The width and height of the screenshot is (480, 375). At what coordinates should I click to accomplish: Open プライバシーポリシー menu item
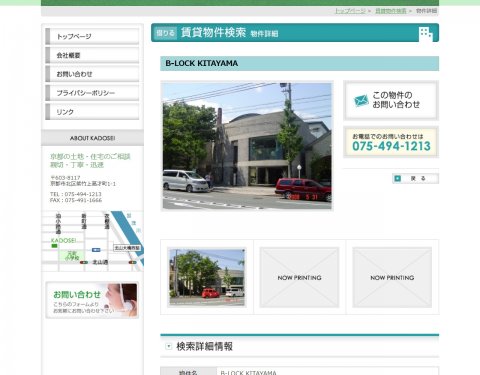(x=92, y=93)
